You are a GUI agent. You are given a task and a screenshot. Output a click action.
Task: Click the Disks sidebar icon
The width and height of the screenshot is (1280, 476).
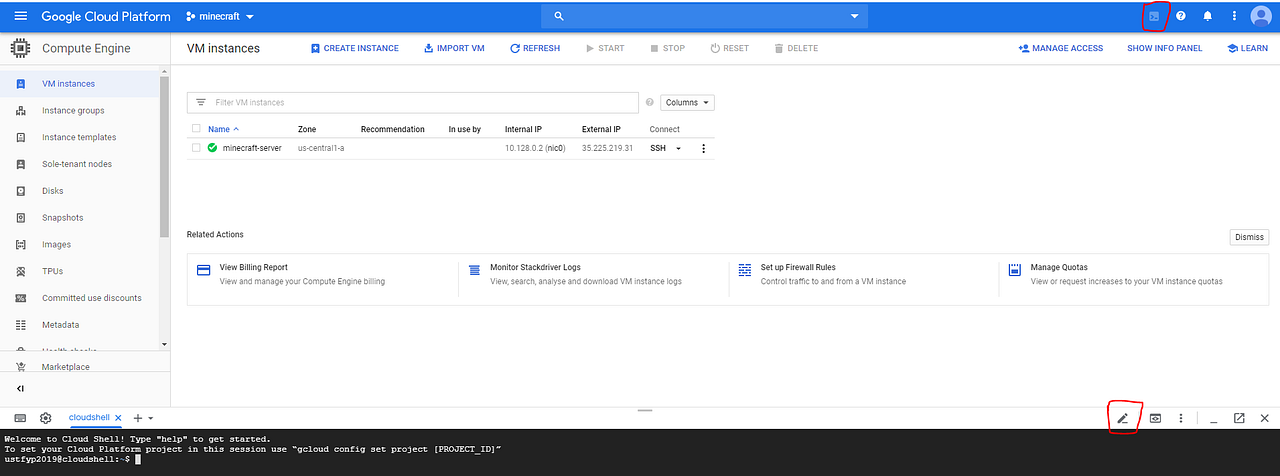(21, 191)
